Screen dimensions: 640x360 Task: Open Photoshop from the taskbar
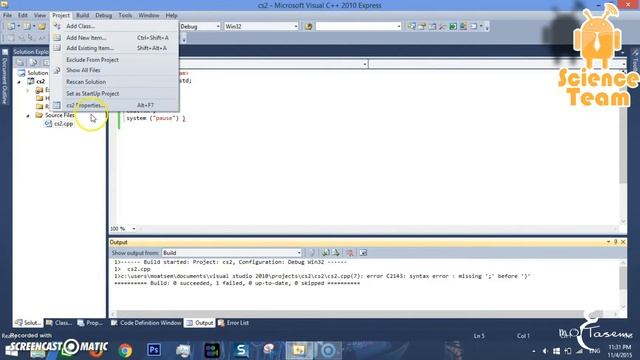(x=154, y=350)
